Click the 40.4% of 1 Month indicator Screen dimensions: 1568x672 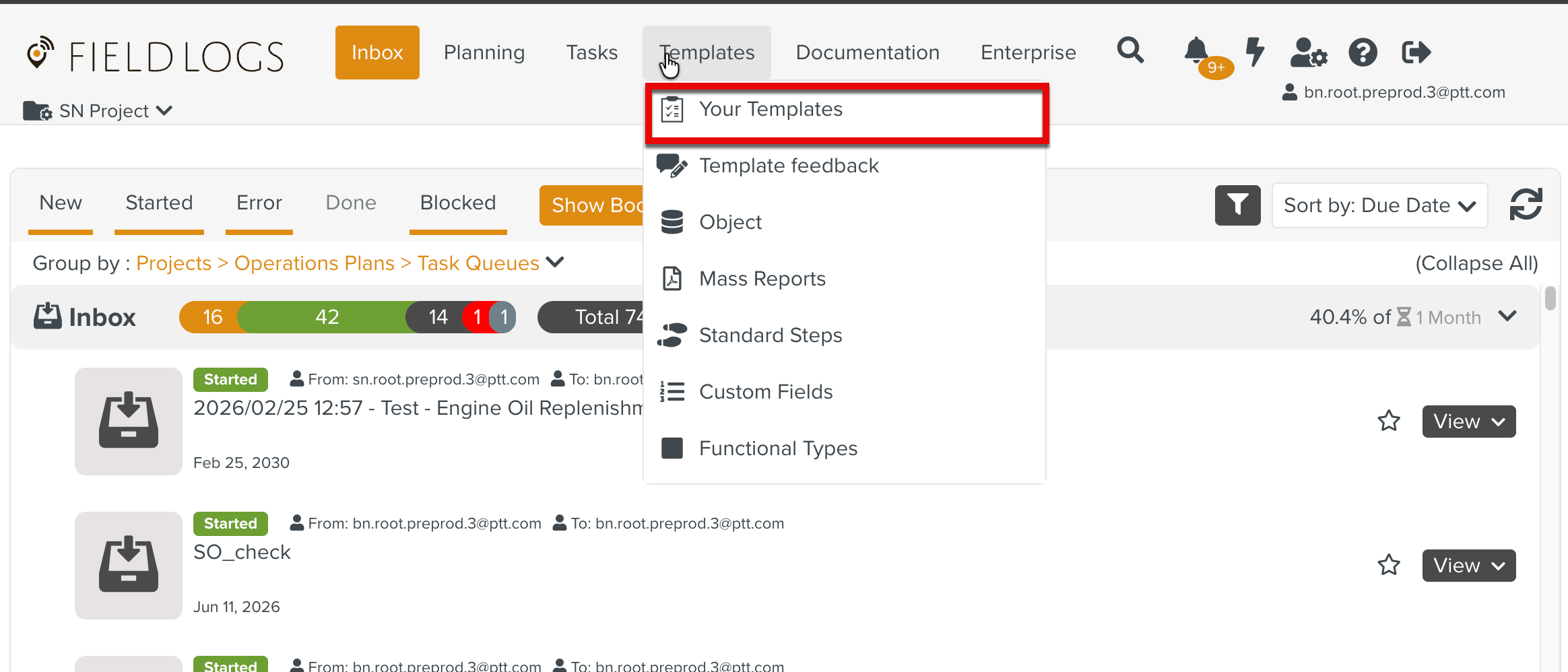1395,317
